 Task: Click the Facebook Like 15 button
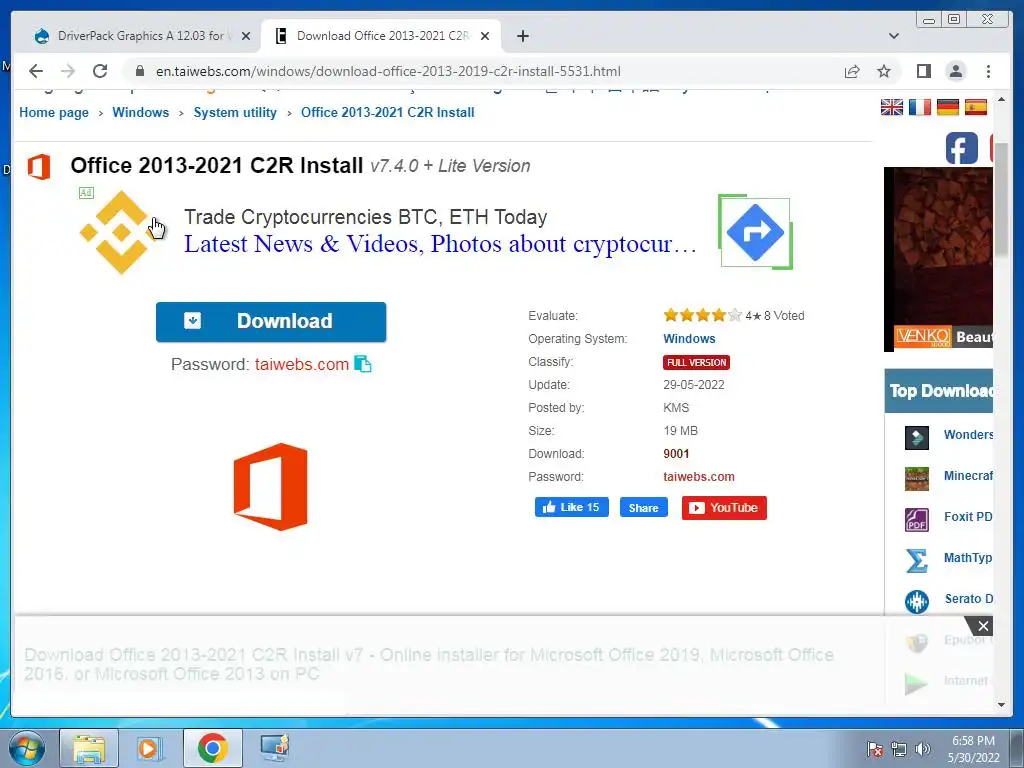pyautogui.click(x=571, y=507)
